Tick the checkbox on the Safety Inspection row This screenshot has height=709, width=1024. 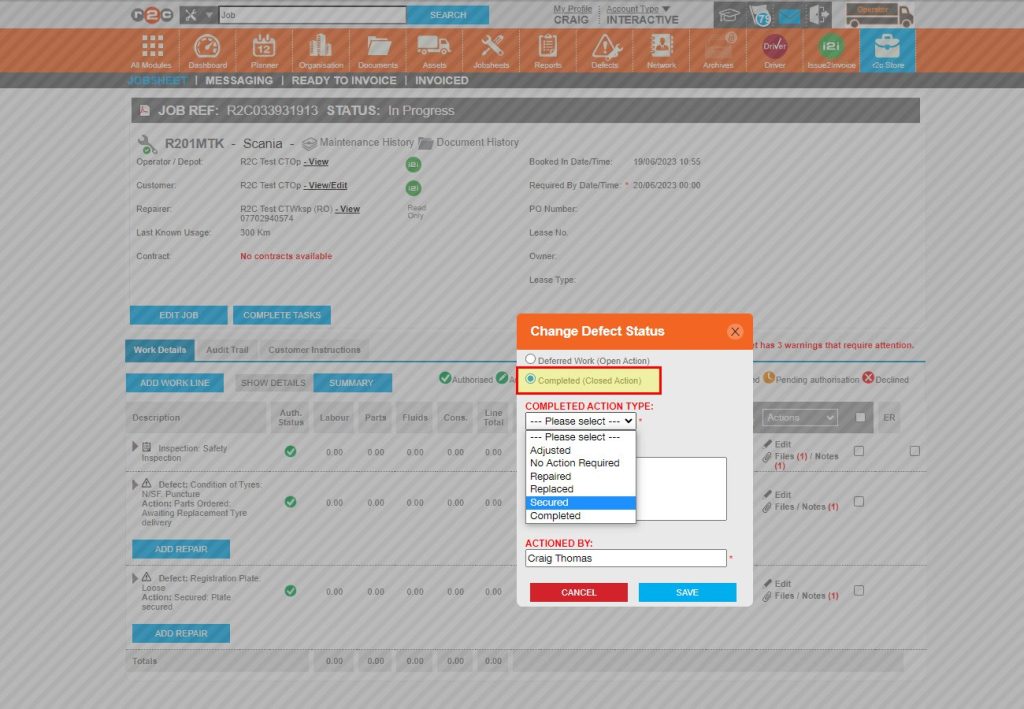coord(859,451)
